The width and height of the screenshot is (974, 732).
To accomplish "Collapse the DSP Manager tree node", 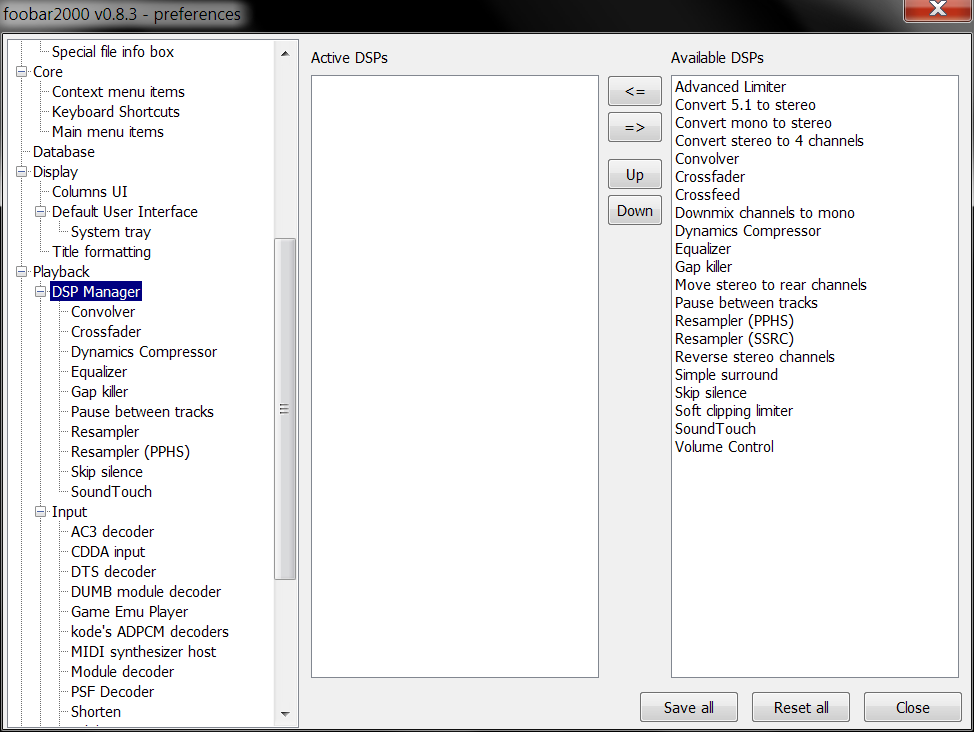I will pyautogui.click(x=41, y=292).
